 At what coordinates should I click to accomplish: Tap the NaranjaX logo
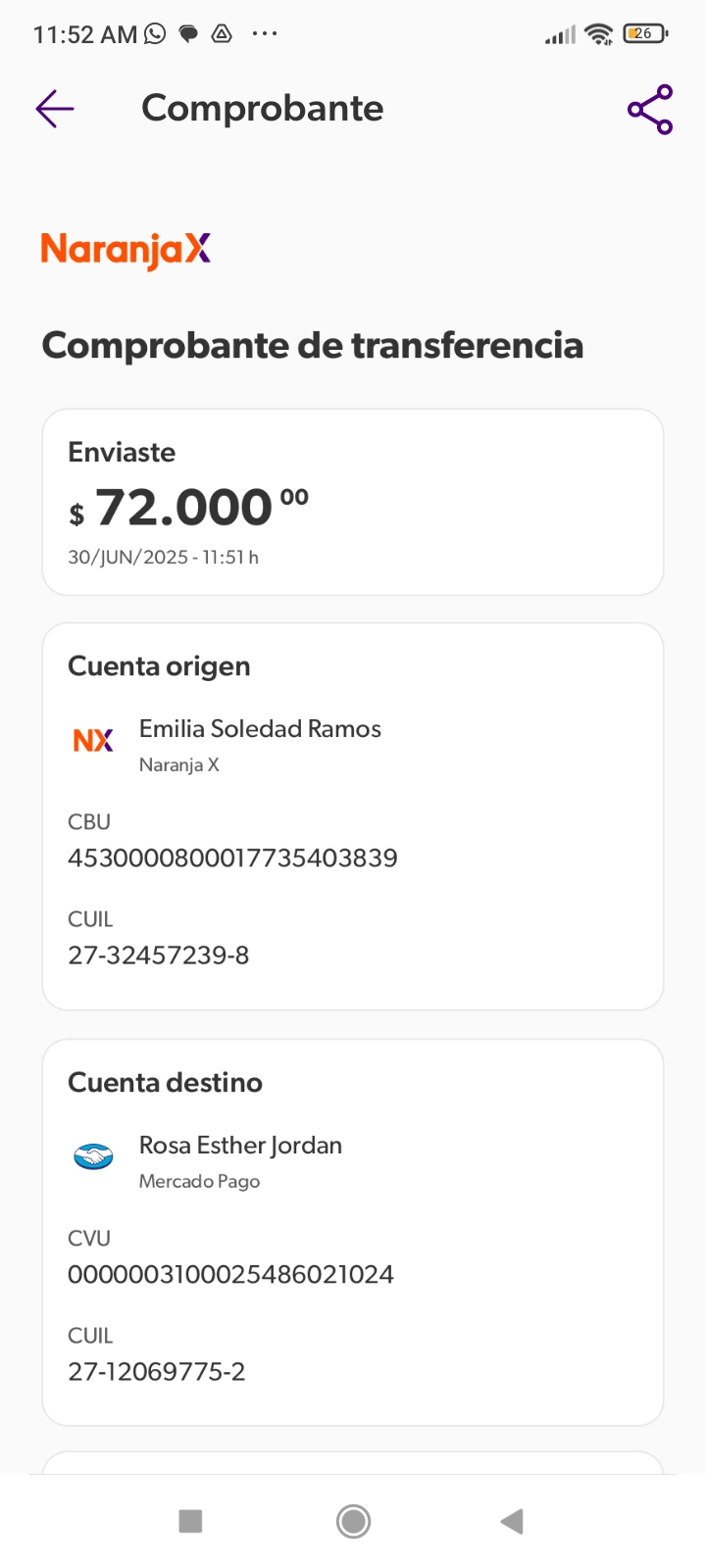coord(126,250)
